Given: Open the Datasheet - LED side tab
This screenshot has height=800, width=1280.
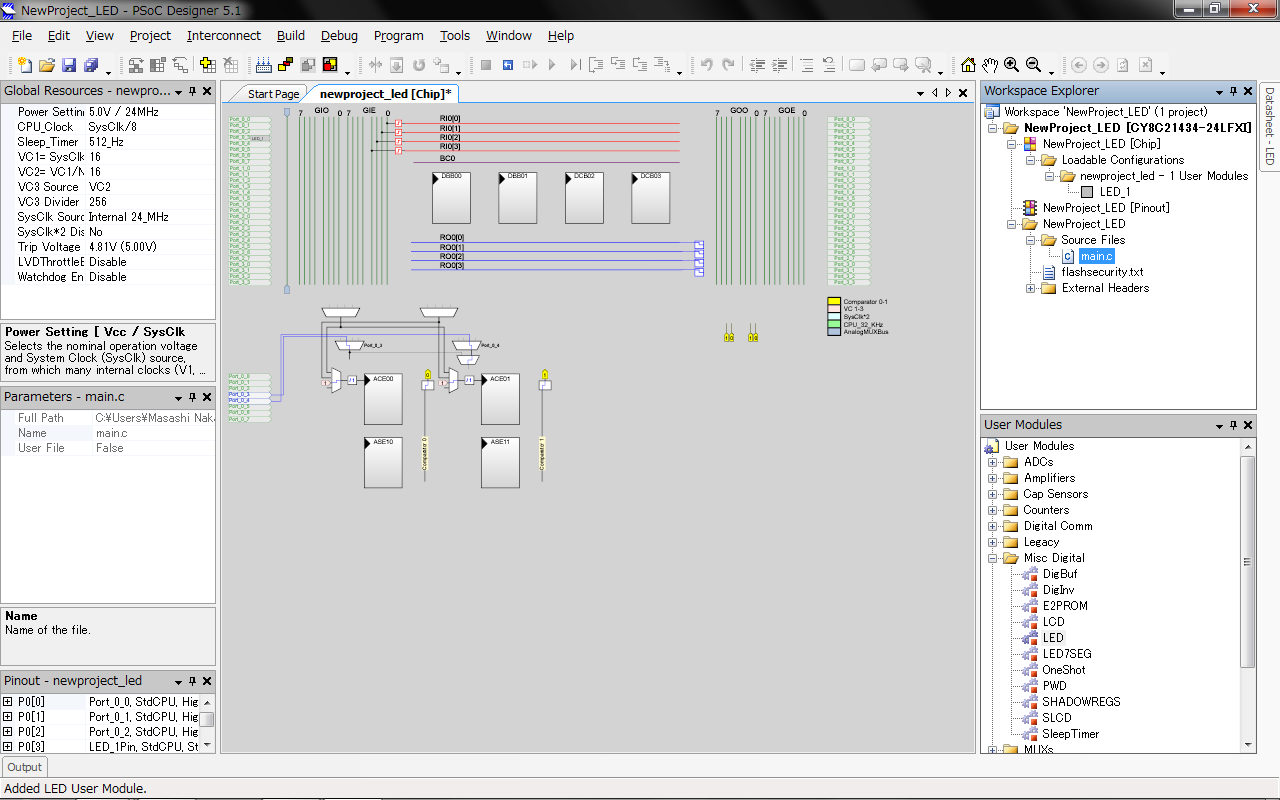Looking at the screenshot, I should point(1269,126).
